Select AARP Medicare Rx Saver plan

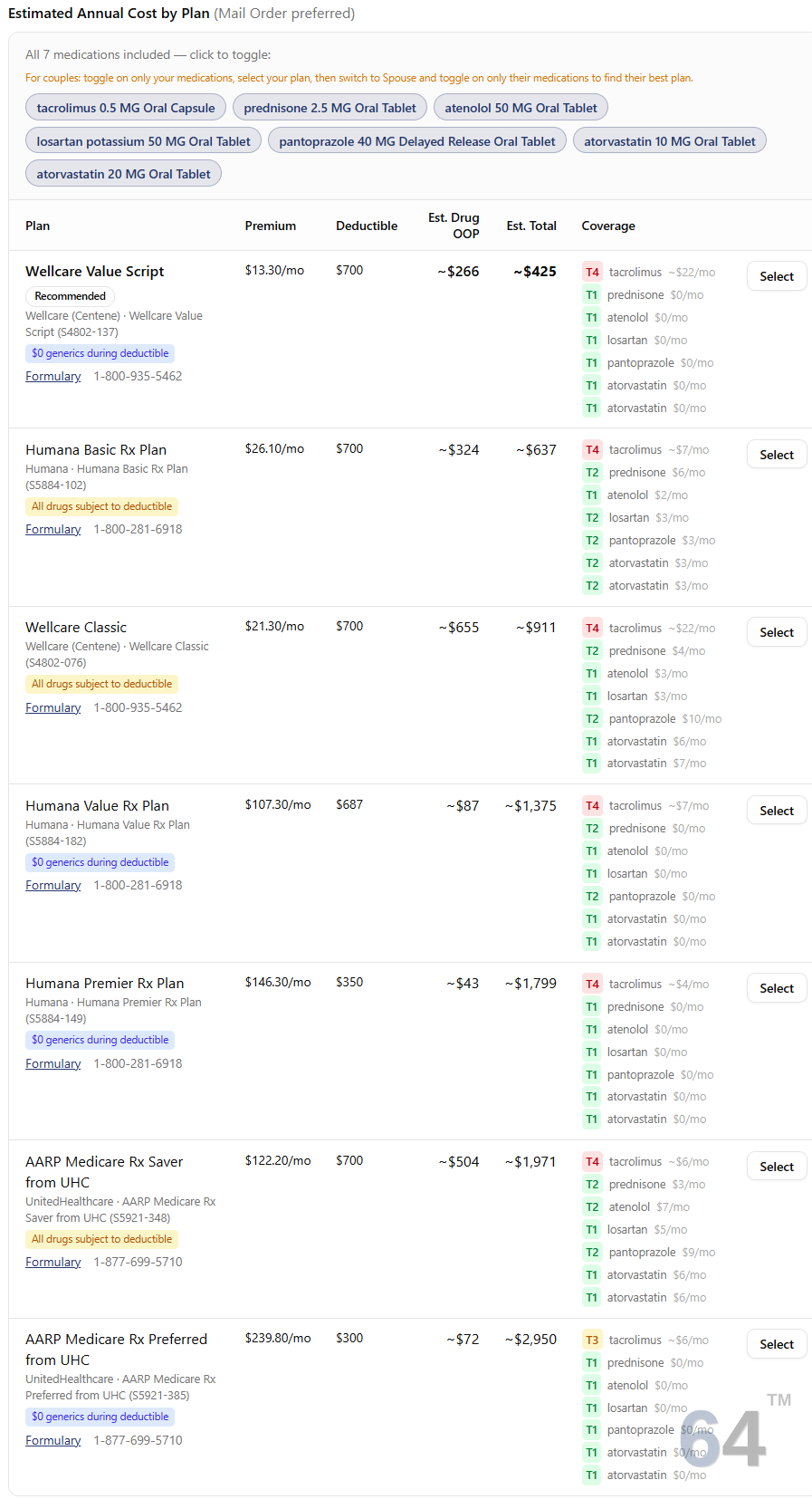pyautogui.click(x=777, y=1167)
